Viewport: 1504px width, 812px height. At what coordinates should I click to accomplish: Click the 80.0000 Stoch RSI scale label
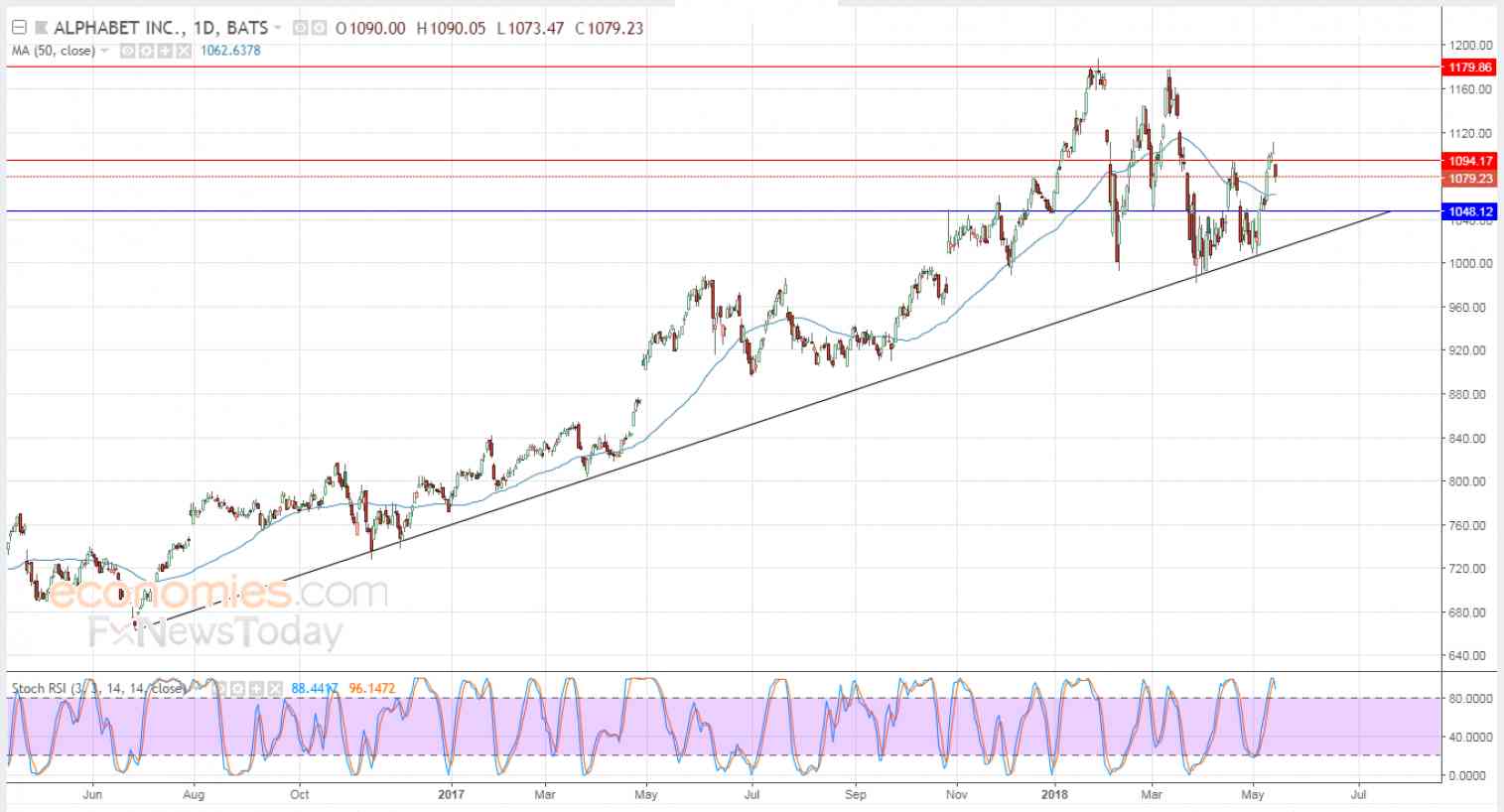[1470, 699]
